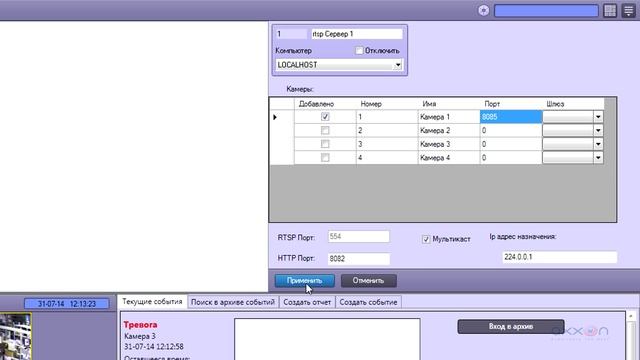Viewport: 640px width, 360px height.
Task: Click the RTSP Порт field 554
Action: (x=359, y=236)
